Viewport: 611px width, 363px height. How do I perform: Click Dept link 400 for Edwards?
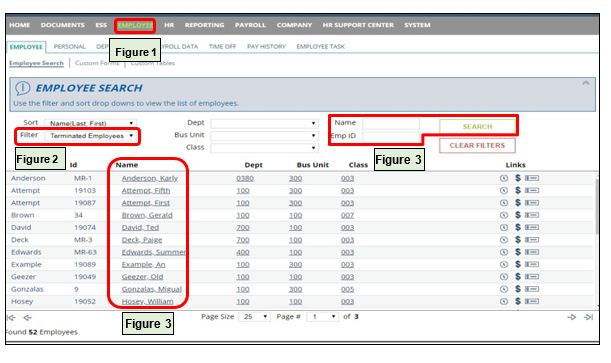[243, 252]
